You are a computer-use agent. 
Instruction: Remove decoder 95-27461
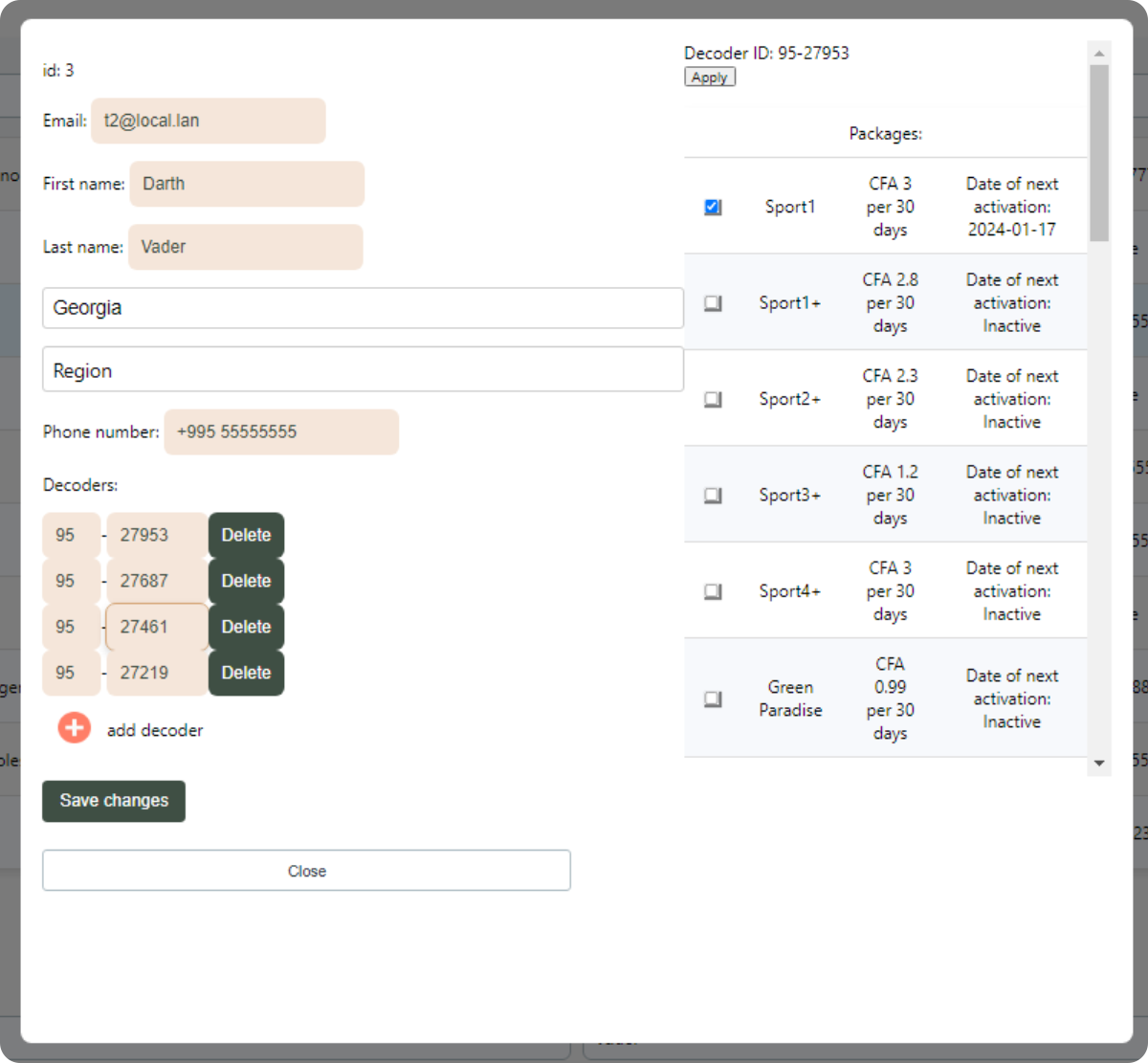tap(246, 627)
